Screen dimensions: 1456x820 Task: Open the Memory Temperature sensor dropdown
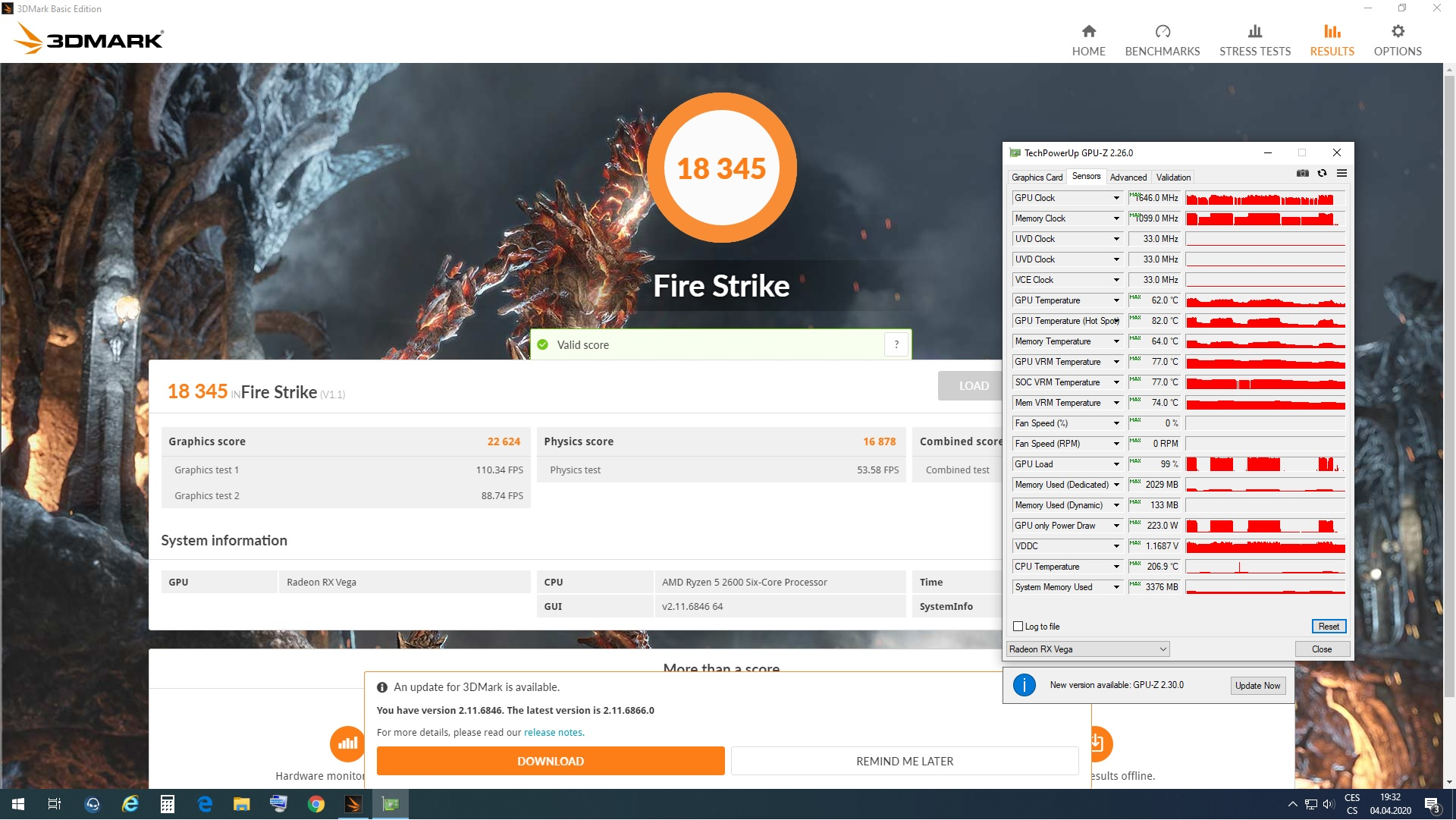[x=1116, y=341]
